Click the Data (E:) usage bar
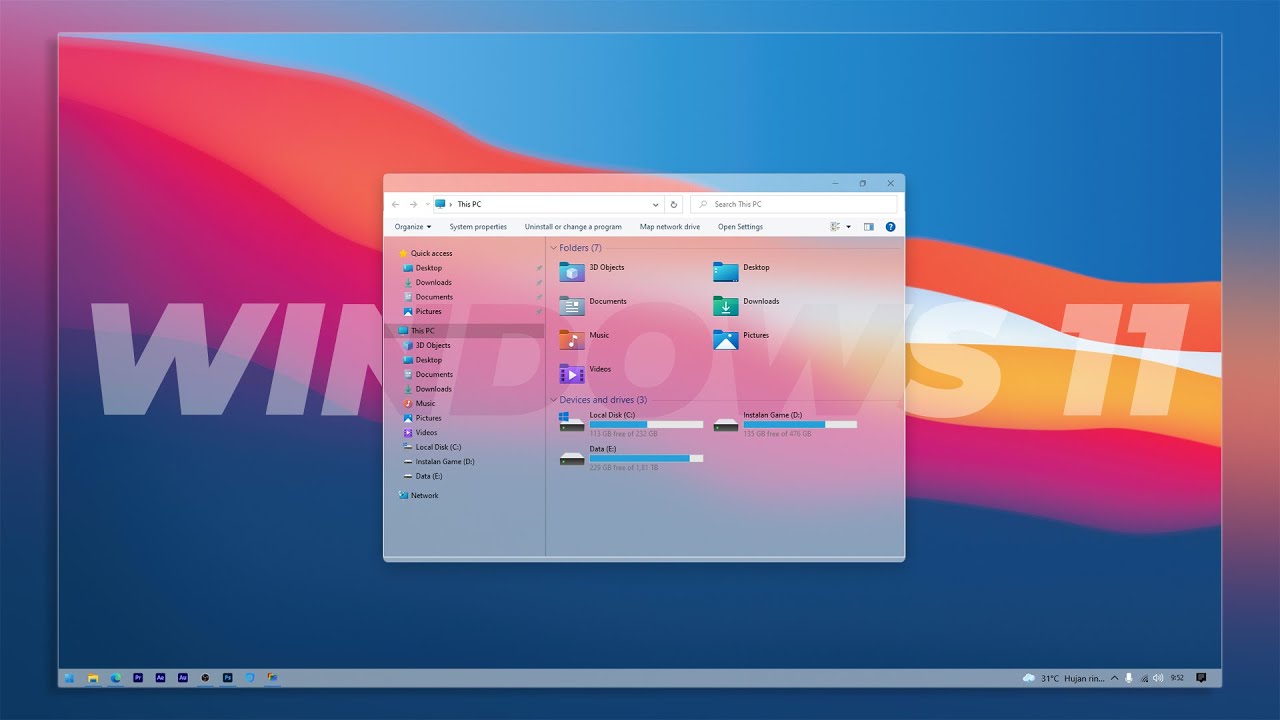1280x720 pixels. (646, 458)
